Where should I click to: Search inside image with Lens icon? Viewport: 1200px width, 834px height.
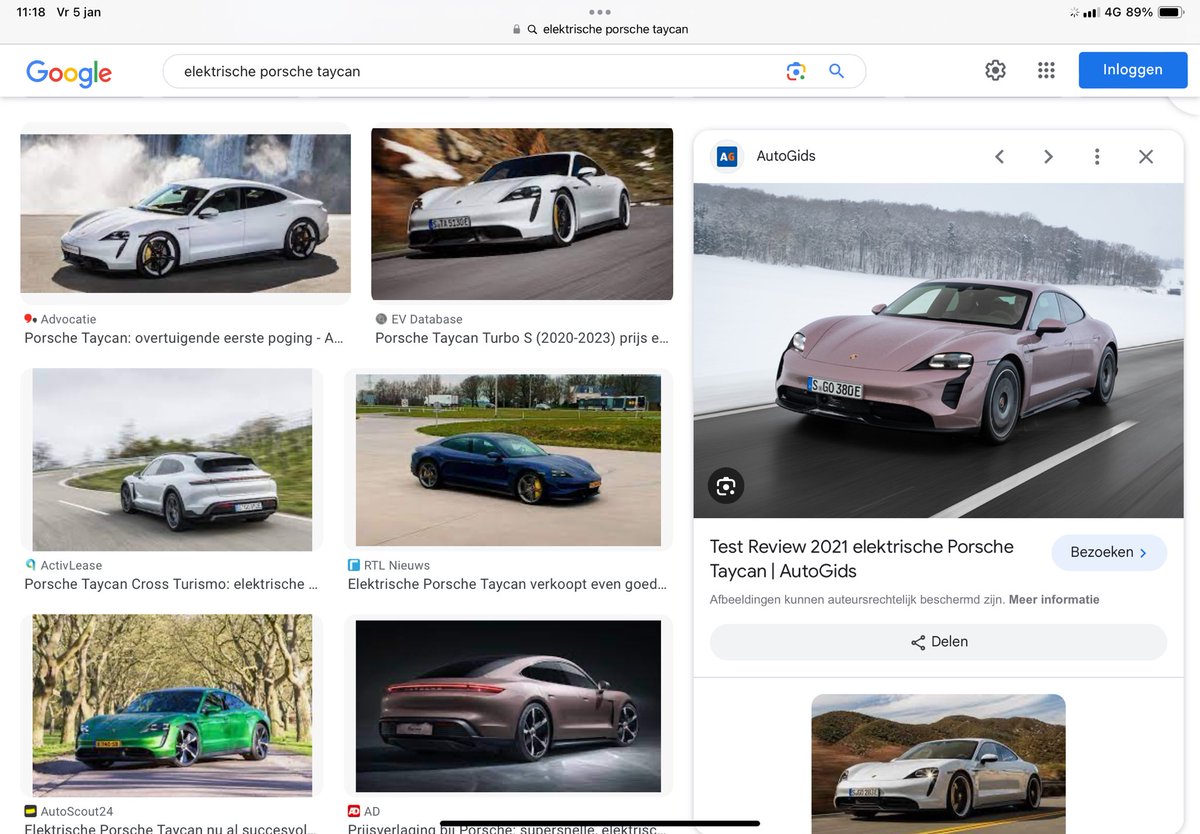click(x=726, y=486)
